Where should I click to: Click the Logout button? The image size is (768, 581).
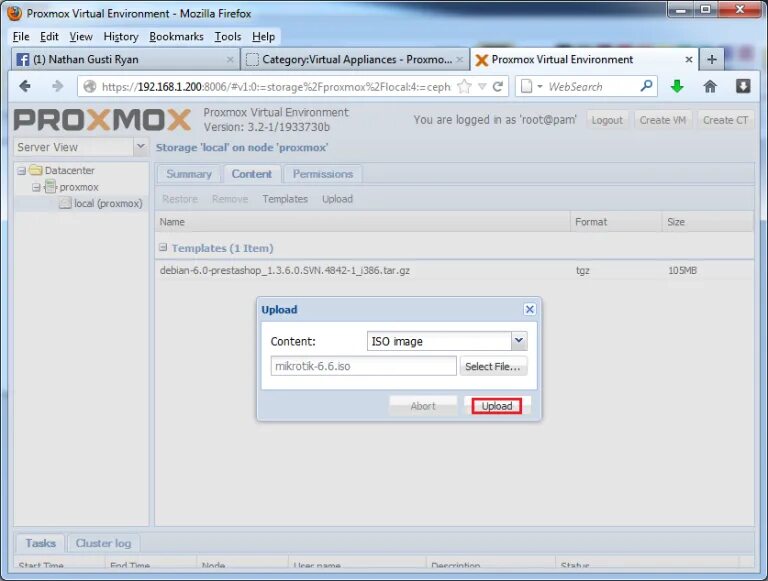point(607,120)
